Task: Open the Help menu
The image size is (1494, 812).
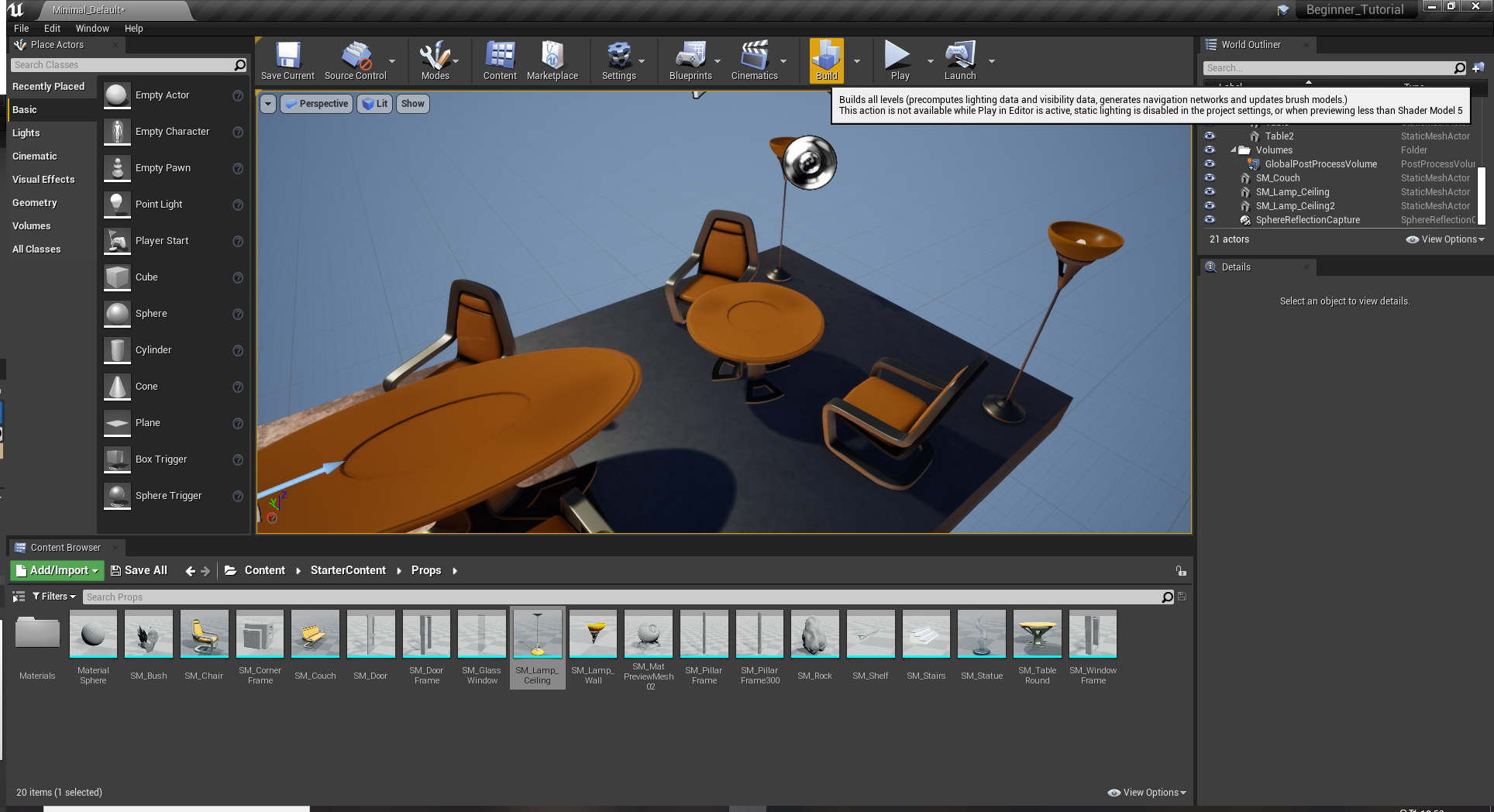Action: click(x=133, y=28)
